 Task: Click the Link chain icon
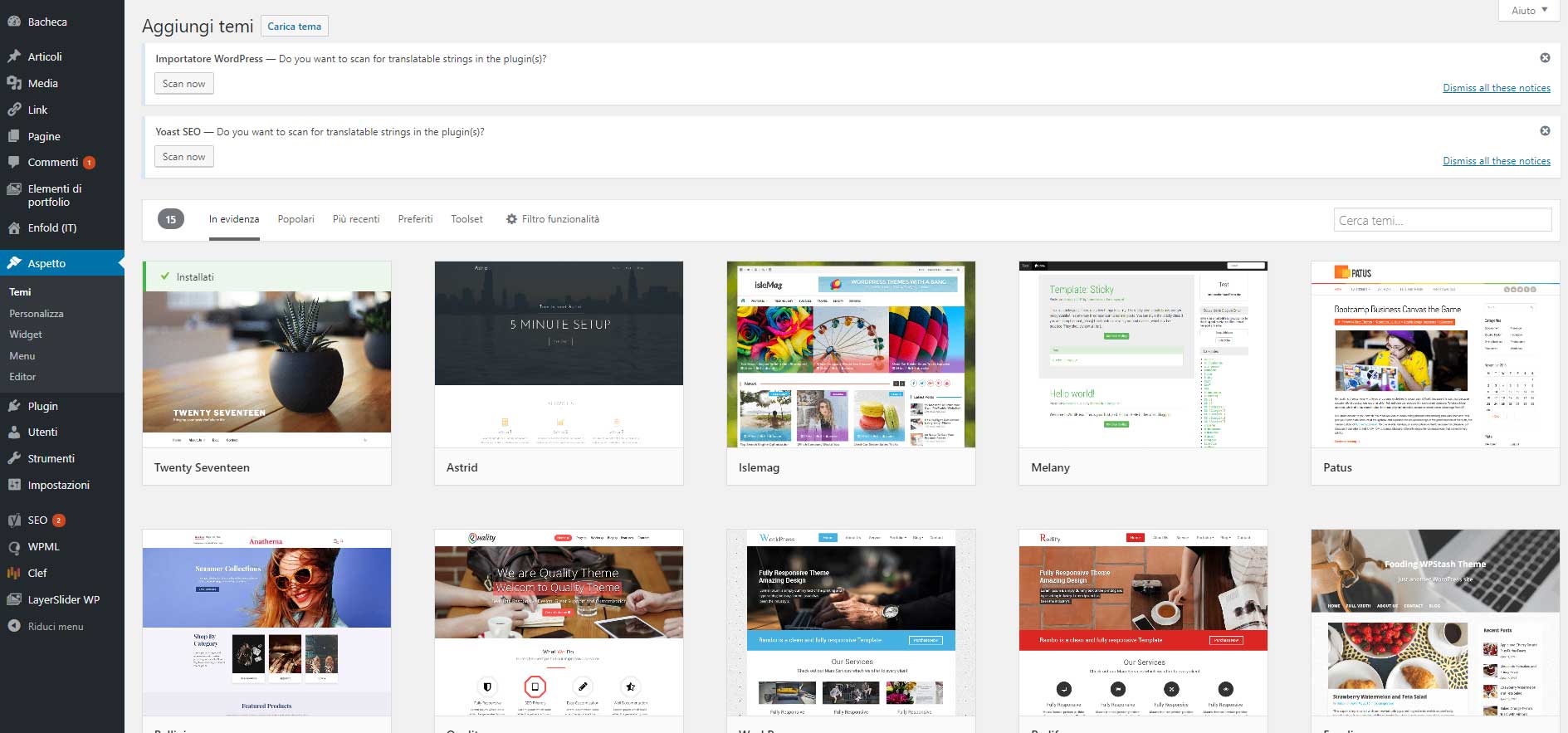14,110
